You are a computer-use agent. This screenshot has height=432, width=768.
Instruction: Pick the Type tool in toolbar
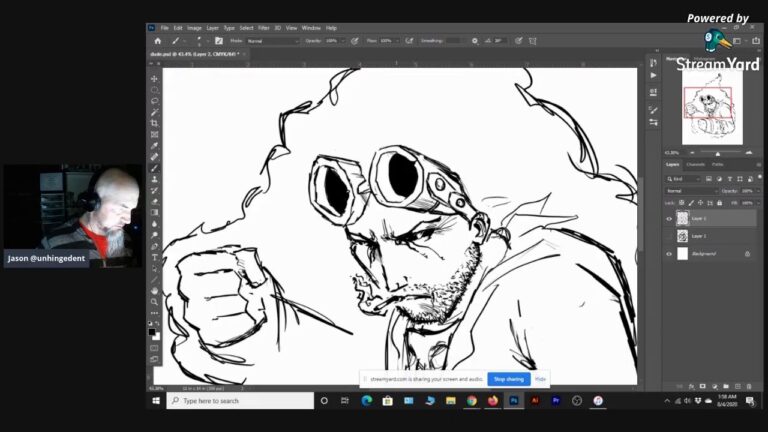[154, 257]
